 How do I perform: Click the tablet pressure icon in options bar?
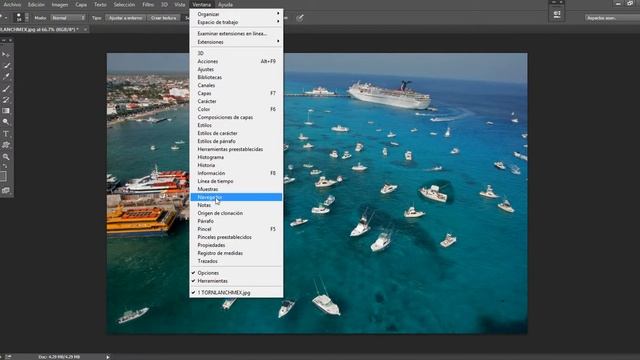pyautogui.click(x=300, y=18)
